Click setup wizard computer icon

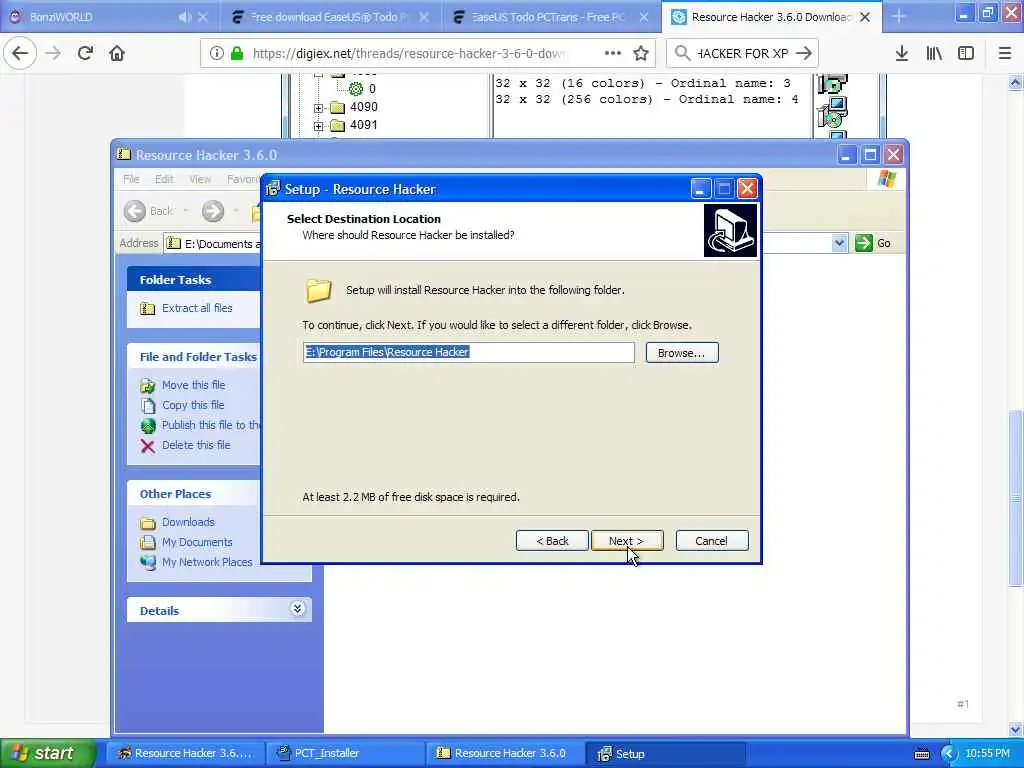[x=730, y=231]
